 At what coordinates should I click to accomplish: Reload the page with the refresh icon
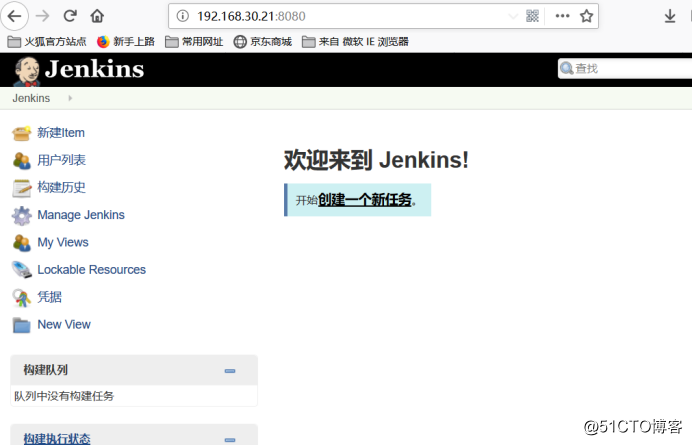[x=70, y=16]
